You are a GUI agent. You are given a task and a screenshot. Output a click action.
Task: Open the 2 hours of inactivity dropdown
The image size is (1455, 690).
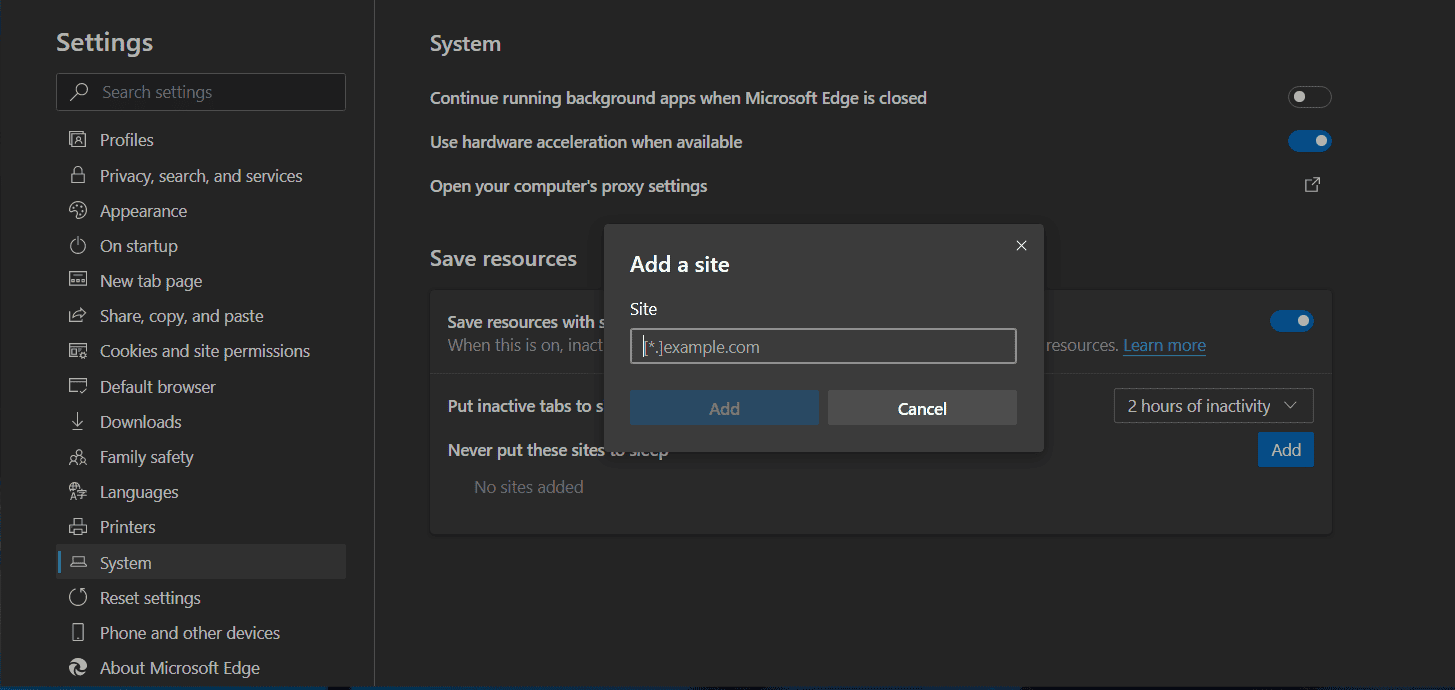pos(1213,406)
